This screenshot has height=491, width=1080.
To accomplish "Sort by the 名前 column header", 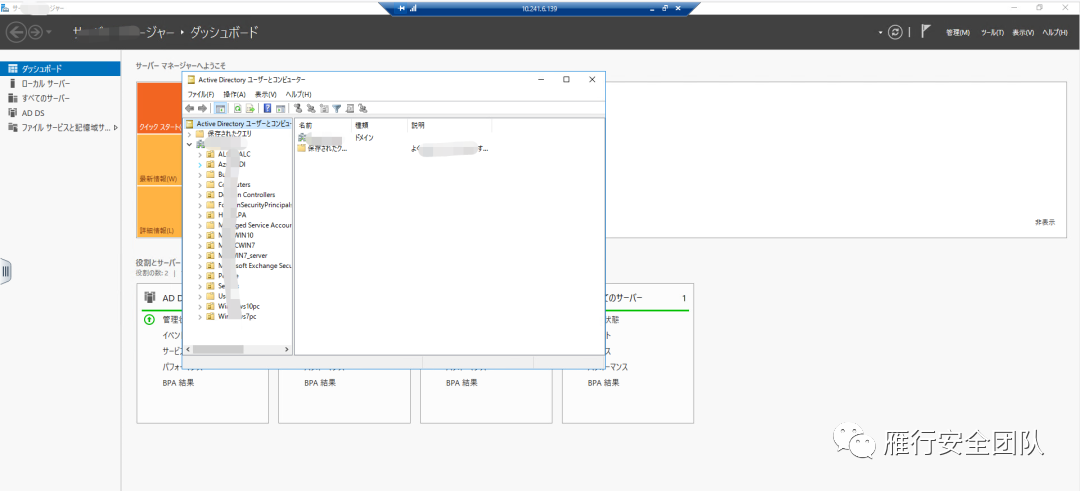I will coord(322,125).
